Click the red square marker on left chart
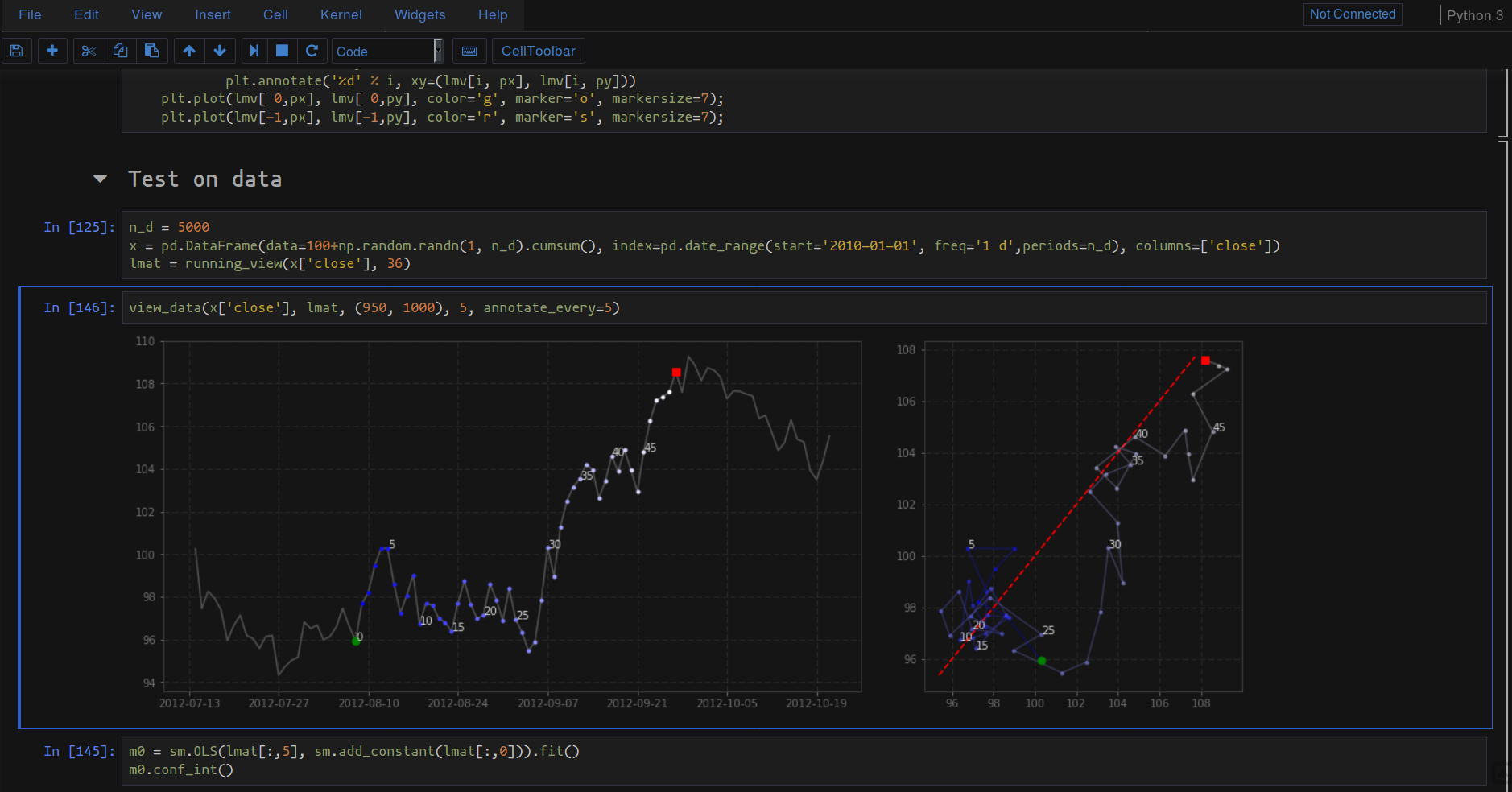 coord(676,372)
